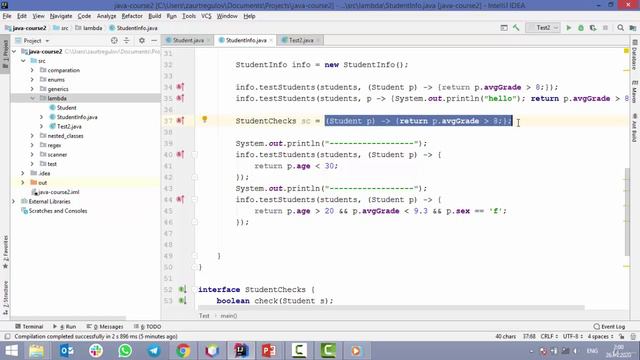Screen dimensions: 640x360
Task: Click the horizontal editor scrollbar
Action: [391, 308]
